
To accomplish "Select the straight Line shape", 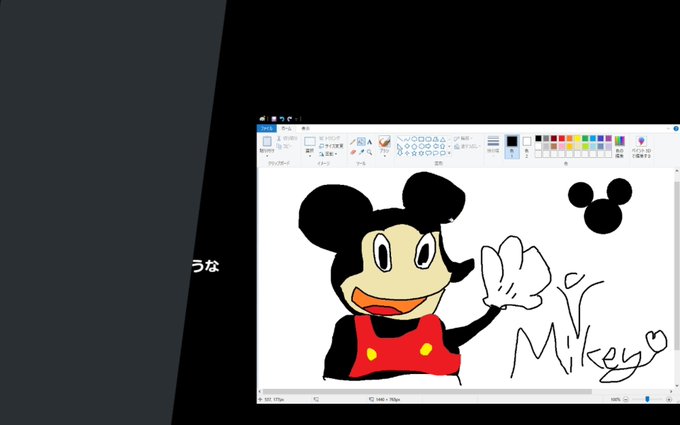I will click(400, 139).
